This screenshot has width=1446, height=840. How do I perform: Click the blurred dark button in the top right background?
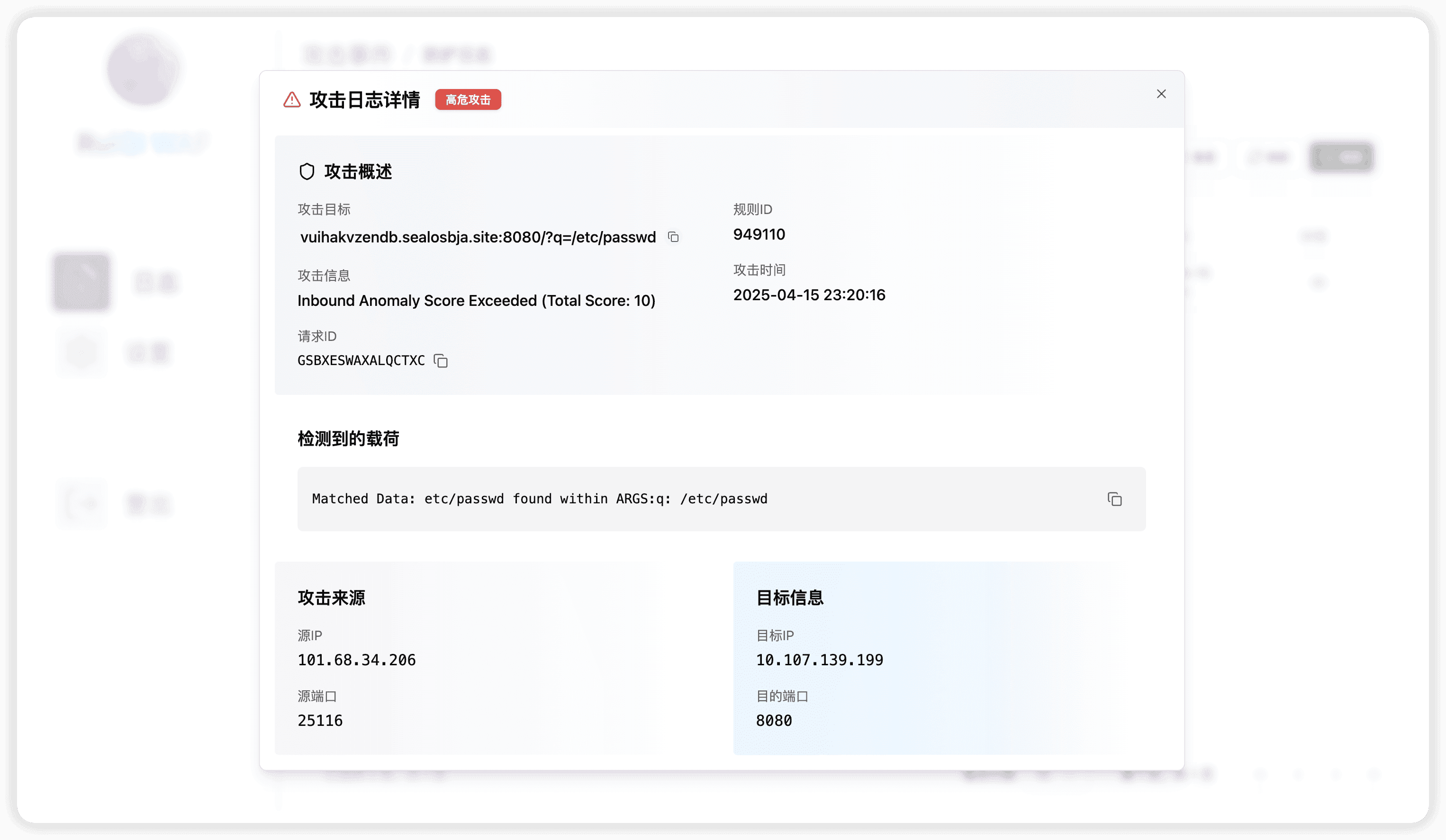tap(1342, 157)
